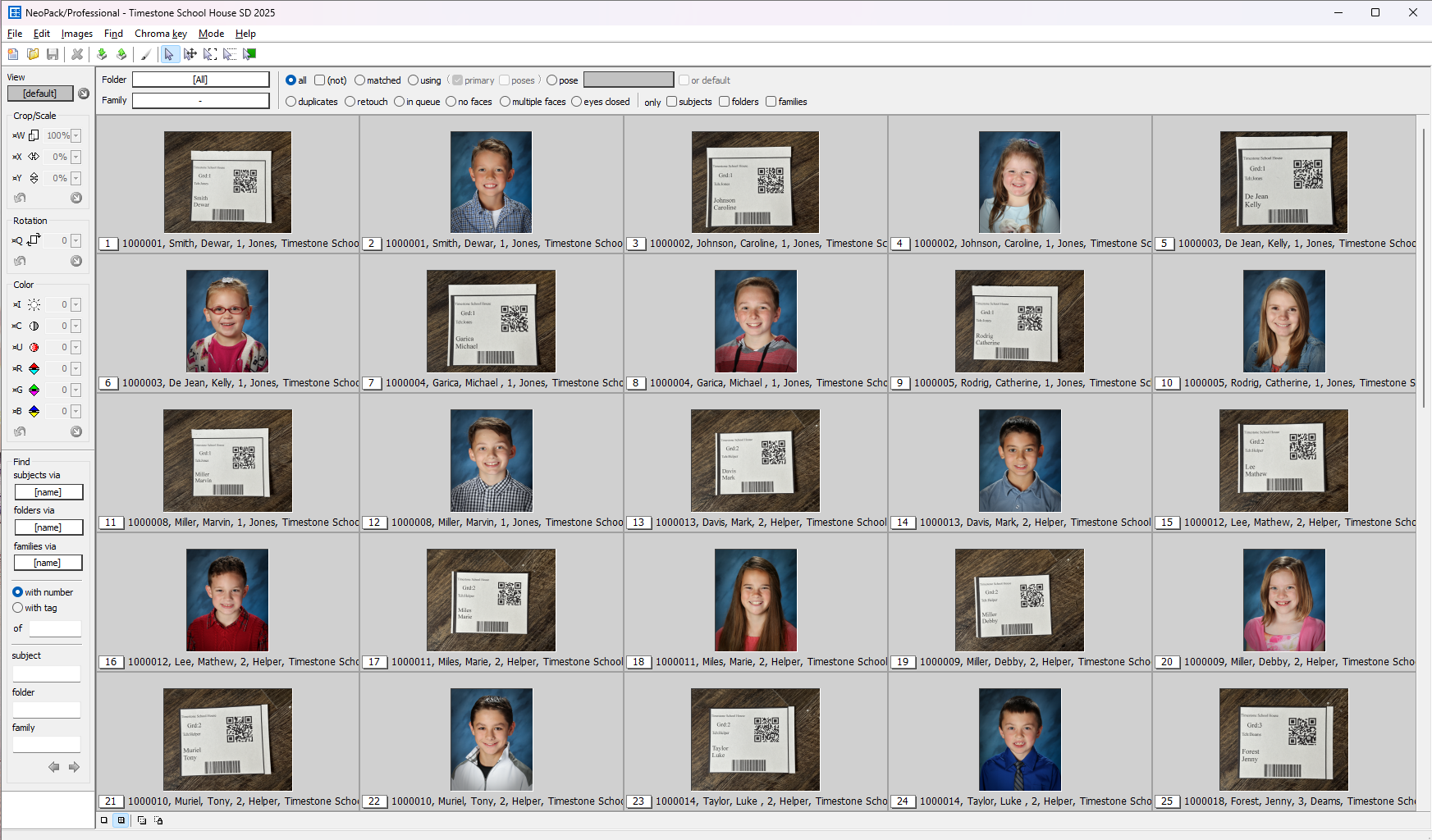Select thumbnail 2 Smith, Dewar portrait
The height and width of the screenshot is (840, 1432).
[x=491, y=182]
